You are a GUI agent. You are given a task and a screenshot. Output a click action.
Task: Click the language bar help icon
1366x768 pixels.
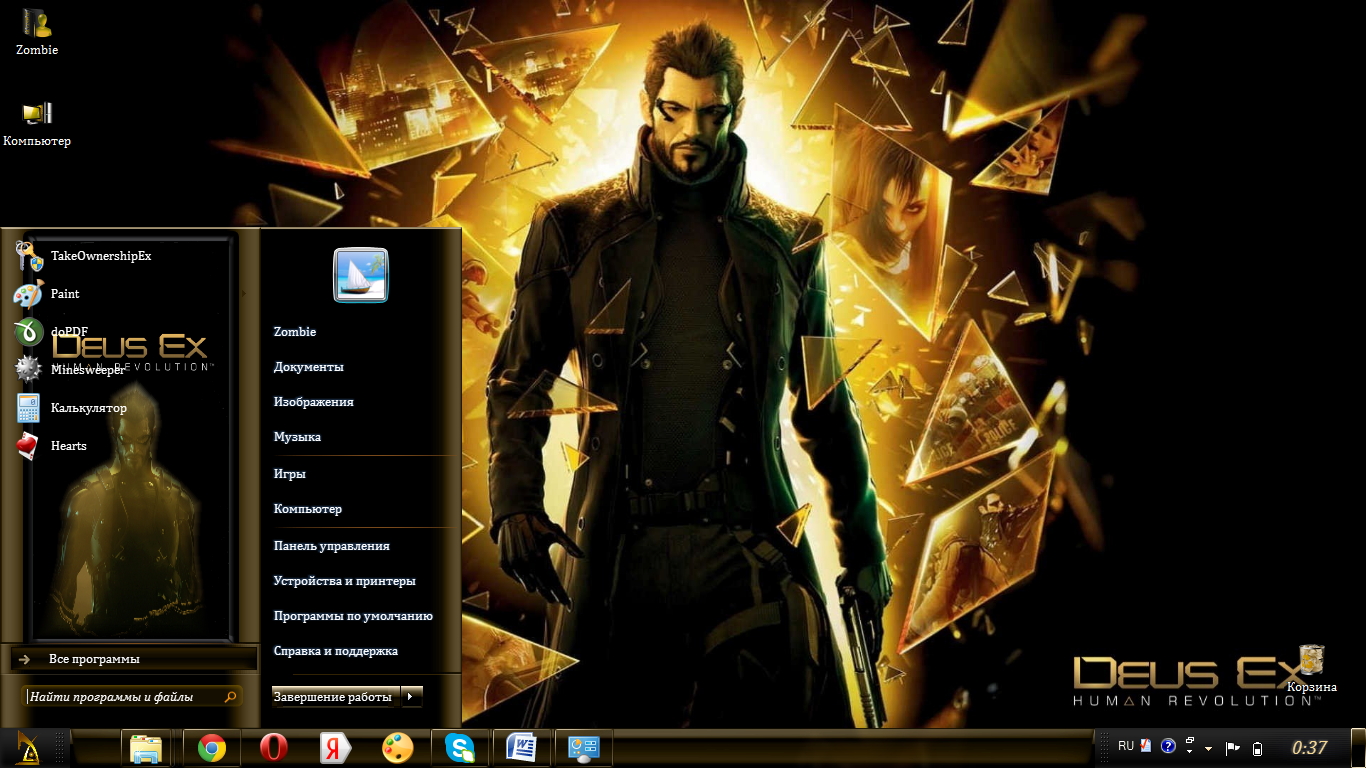[1167, 746]
